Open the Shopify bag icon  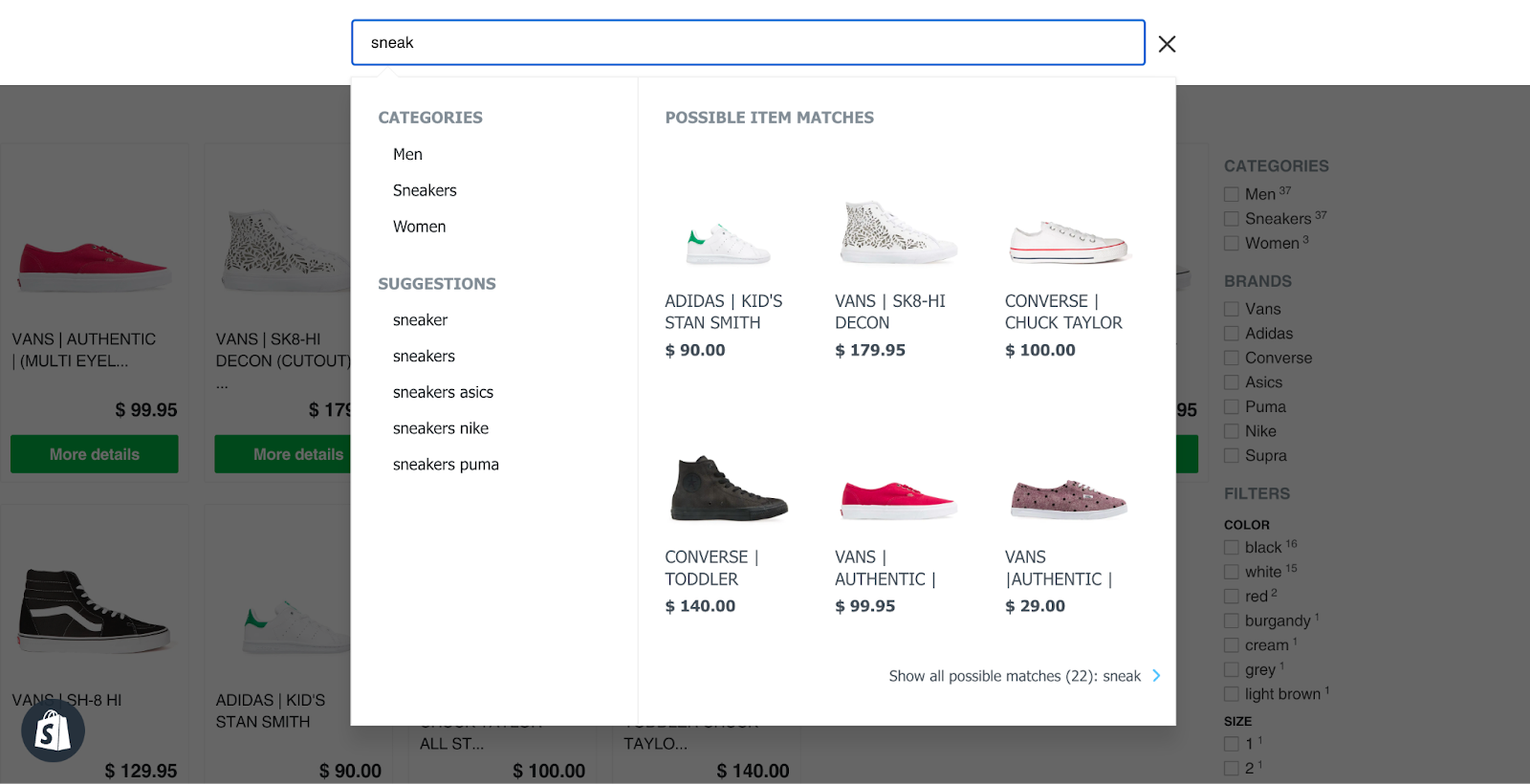54,731
